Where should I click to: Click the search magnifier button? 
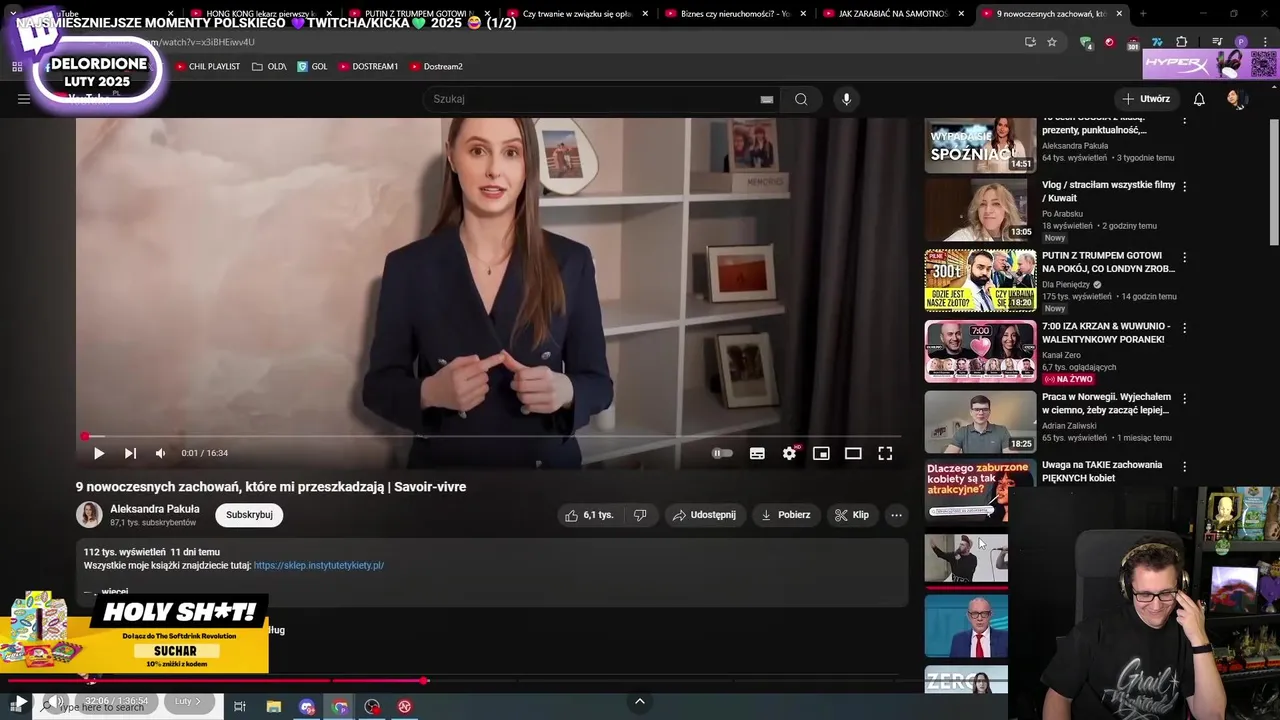[801, 99]
